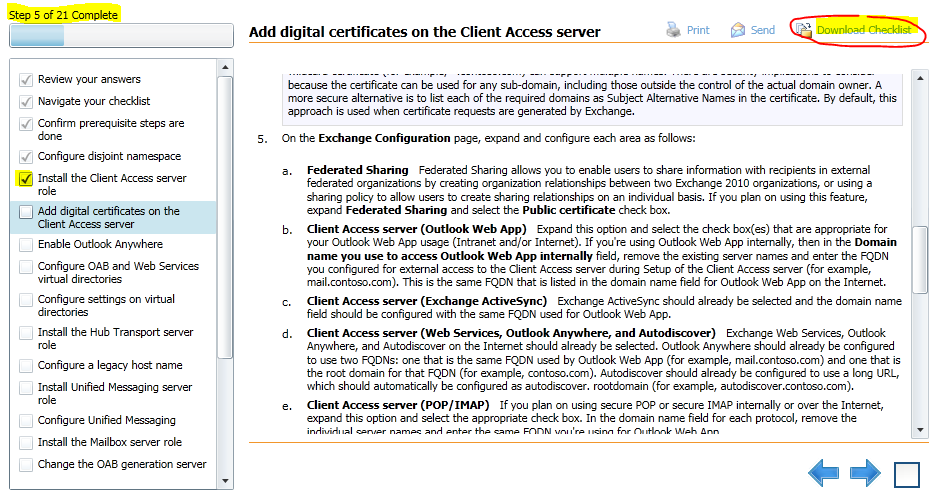The width and height of the screenshot is (943, 496).
Task: Click the Add digital certificates page heading
Action: point(425,32)
